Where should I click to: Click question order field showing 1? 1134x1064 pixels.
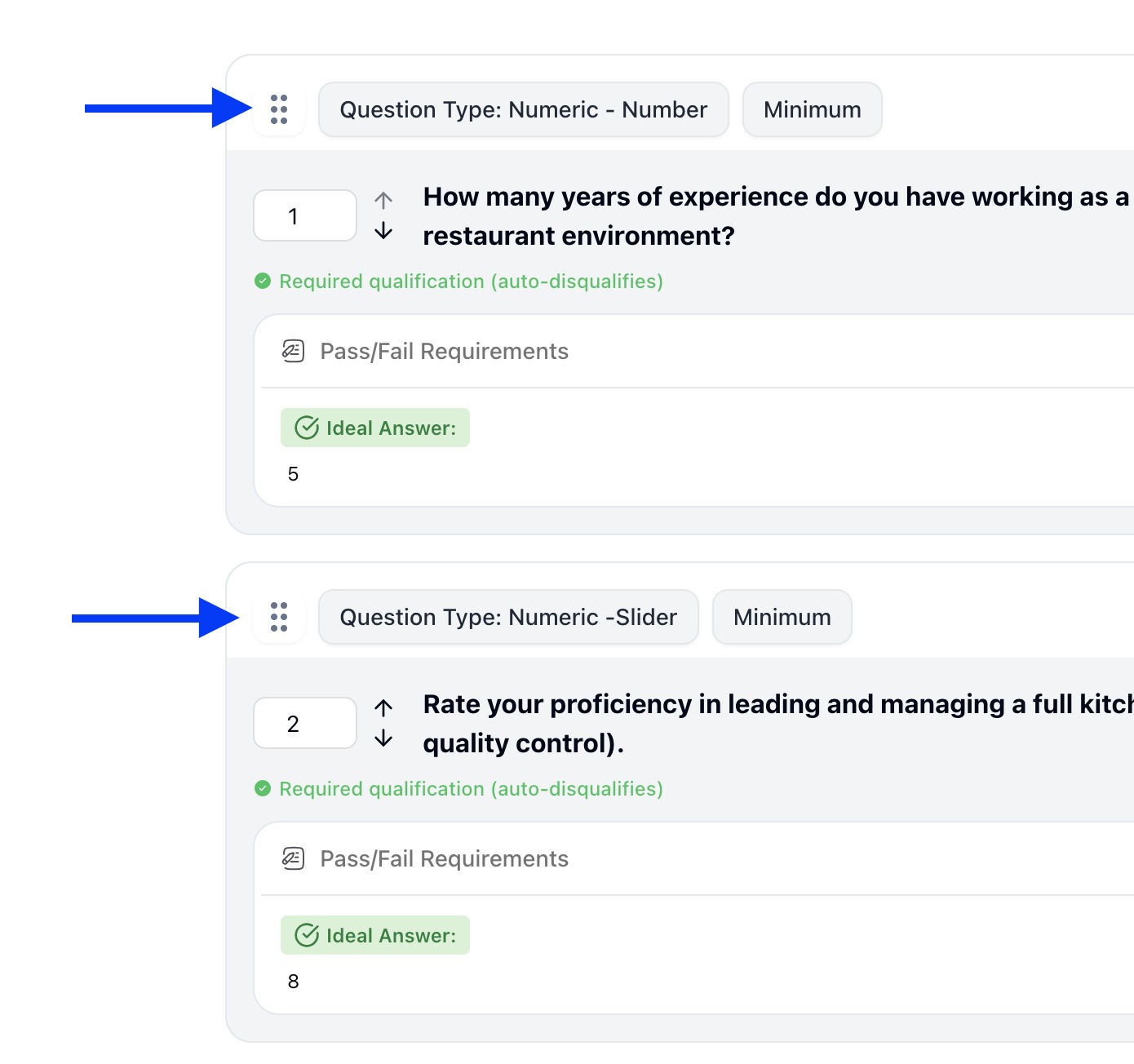coord(304,216)
